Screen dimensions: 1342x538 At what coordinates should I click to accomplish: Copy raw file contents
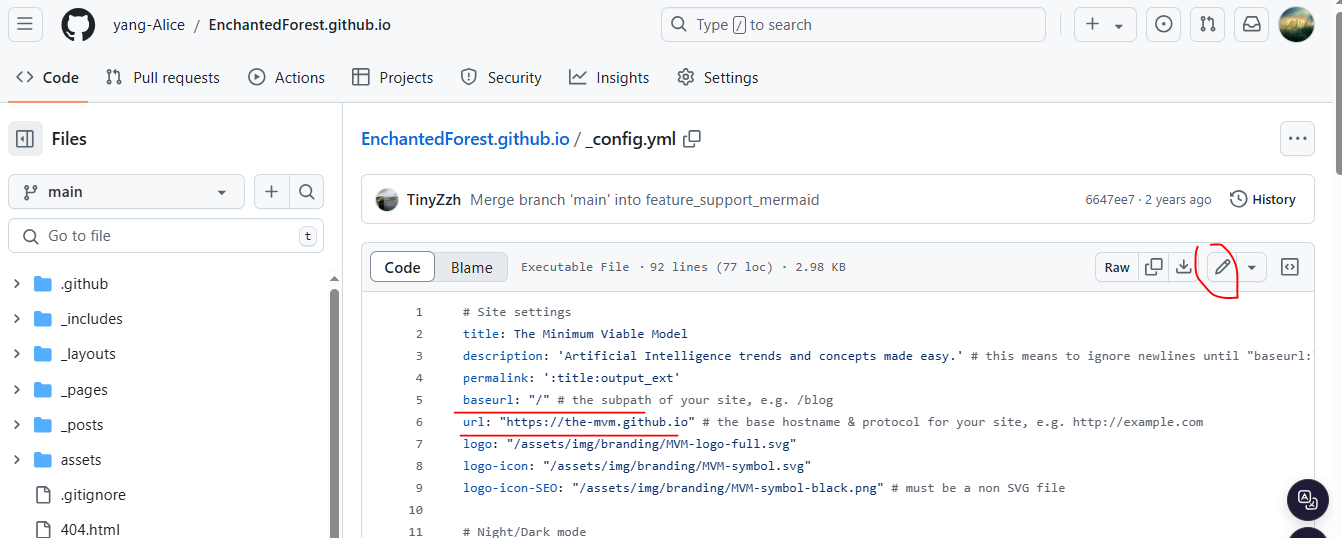tap(1154, 267)
